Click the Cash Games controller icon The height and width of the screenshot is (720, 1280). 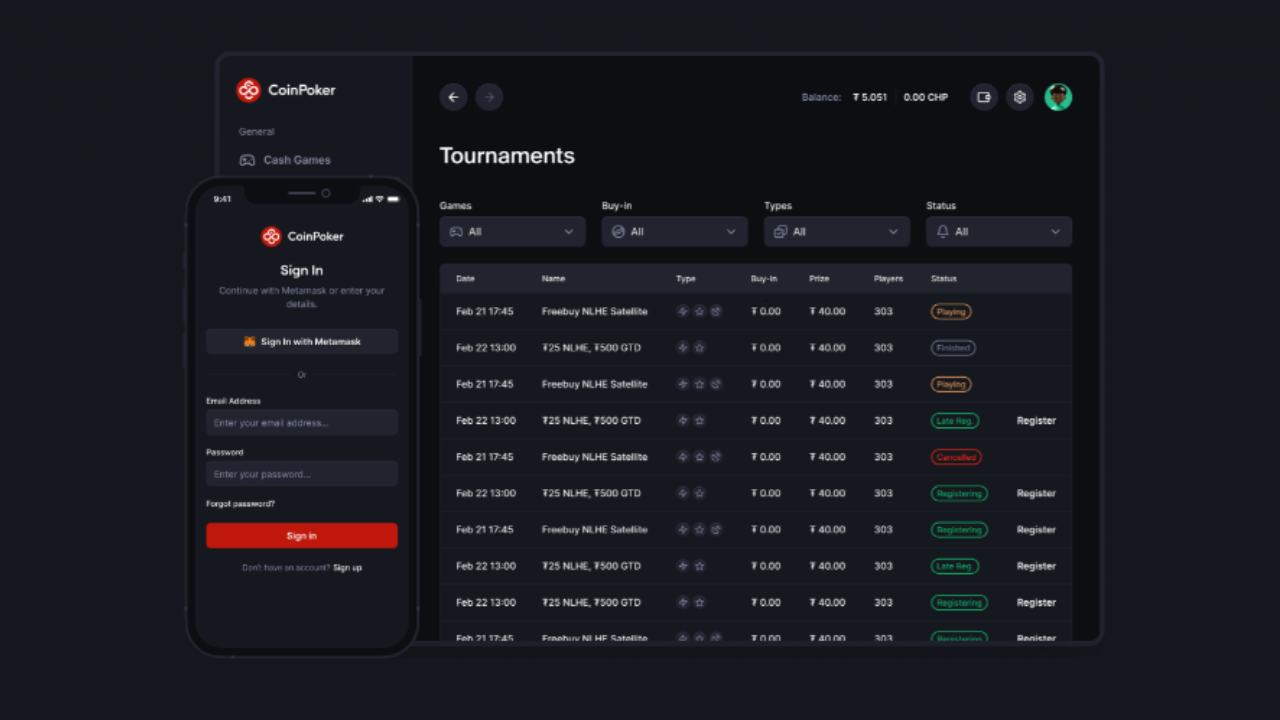pyautogui.click(x=247, y=160)
